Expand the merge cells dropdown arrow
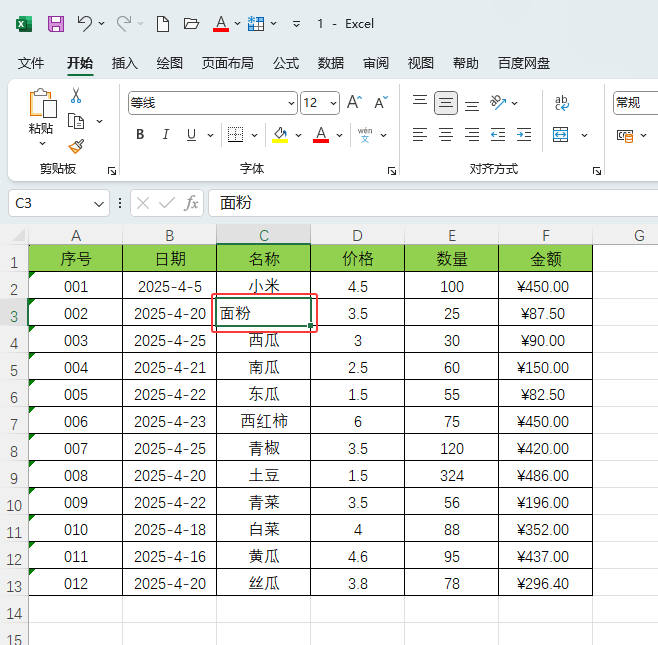The width and height of the screenshot is (658, 645). [584, 135]
